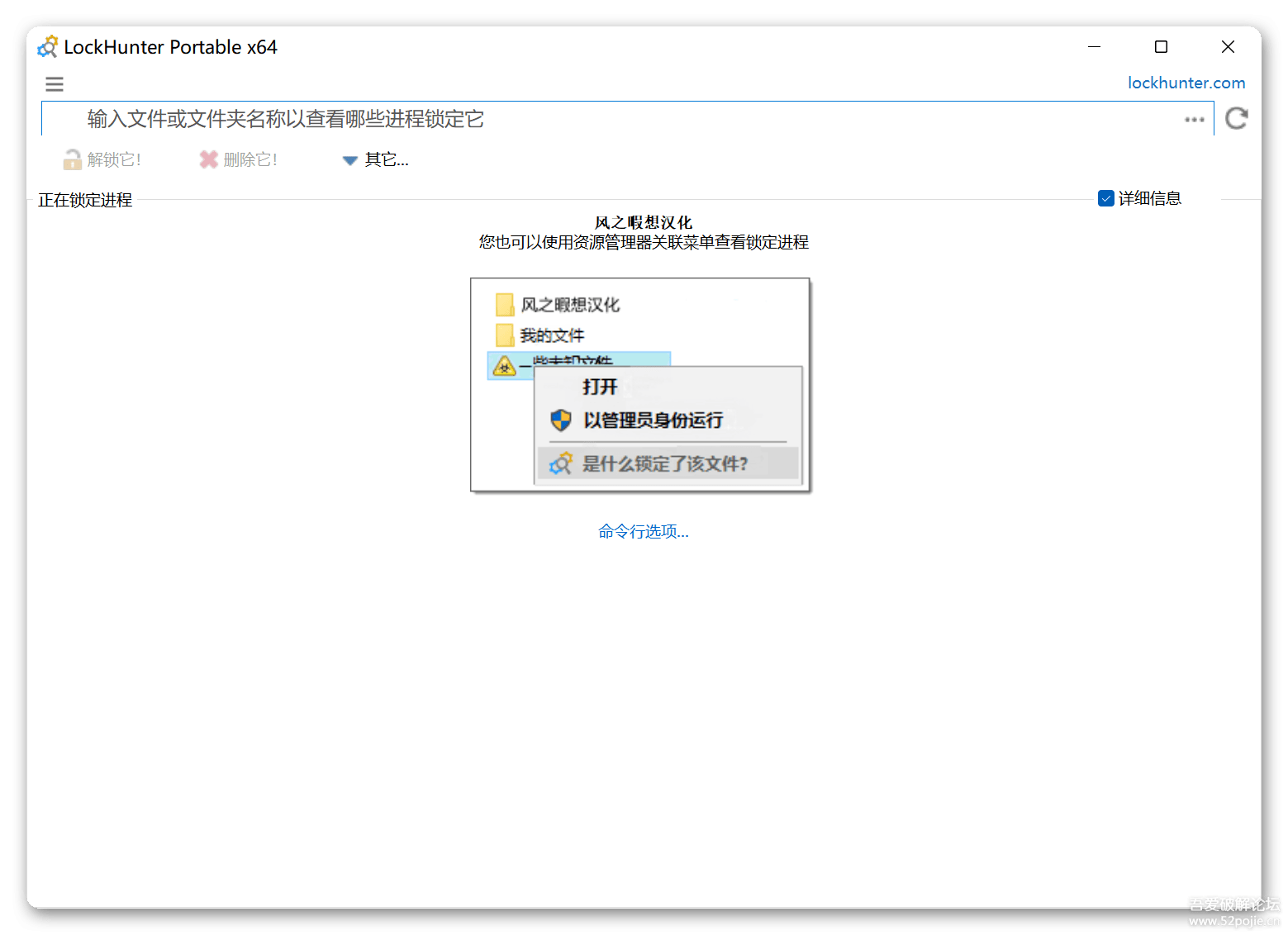Maximize the LockHunter window
The image size is (1288, 935).
pos(1161,47)
